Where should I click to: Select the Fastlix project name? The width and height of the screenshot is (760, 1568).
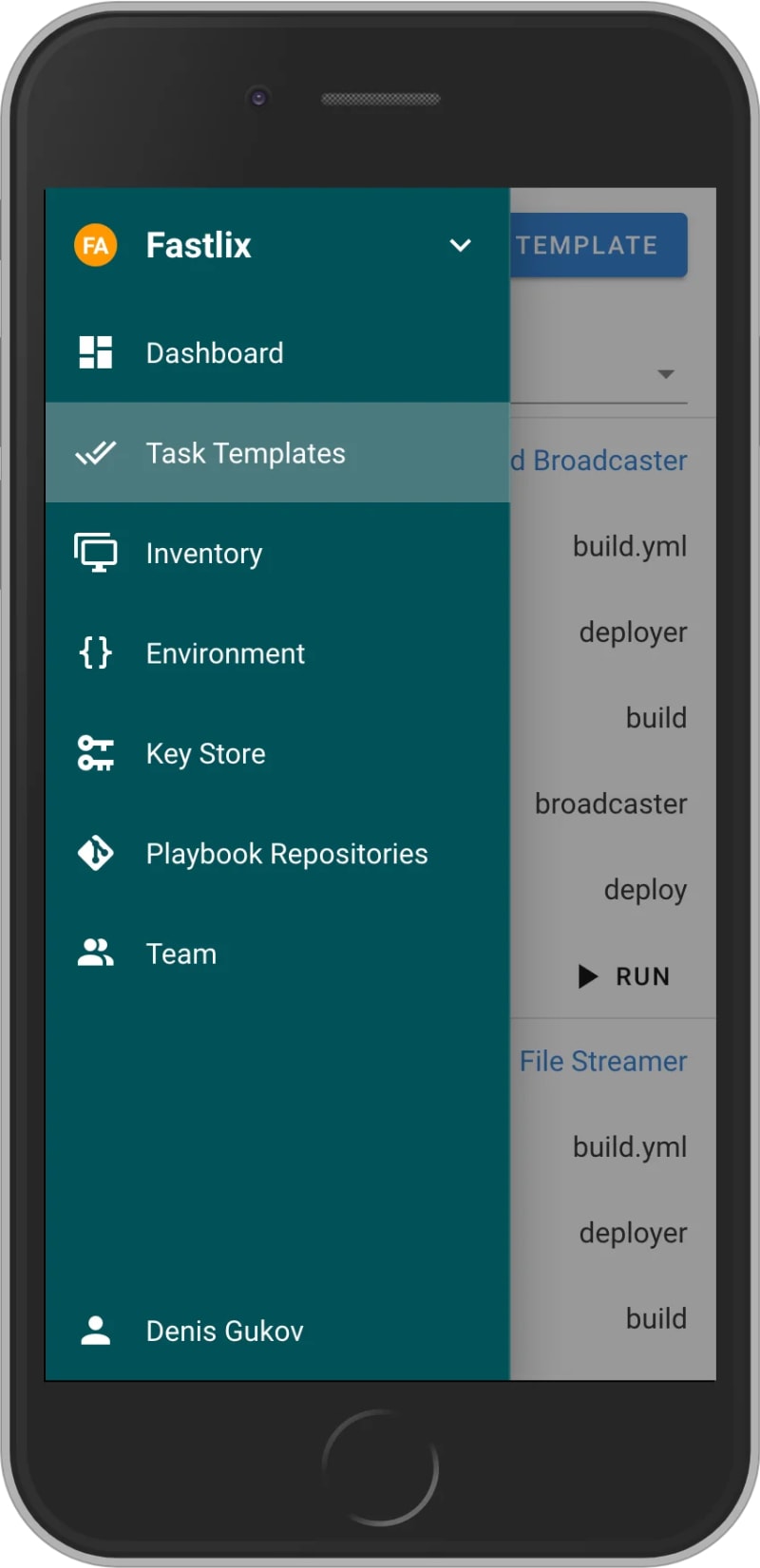[199, 246]
